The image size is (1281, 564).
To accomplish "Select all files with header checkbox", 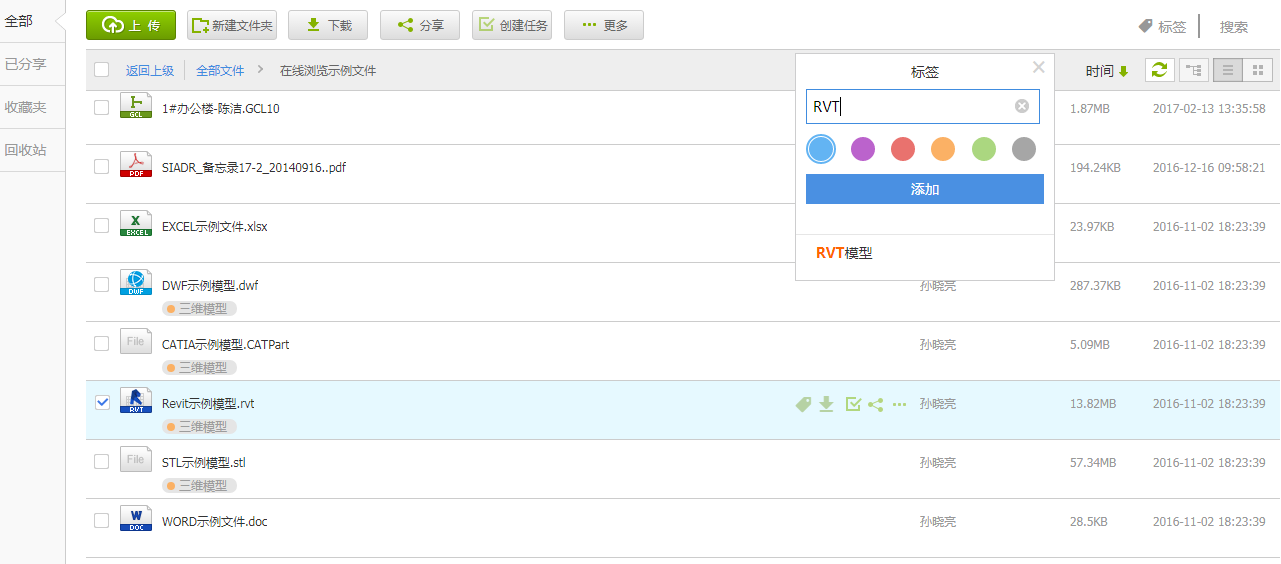I will point(102,70).
